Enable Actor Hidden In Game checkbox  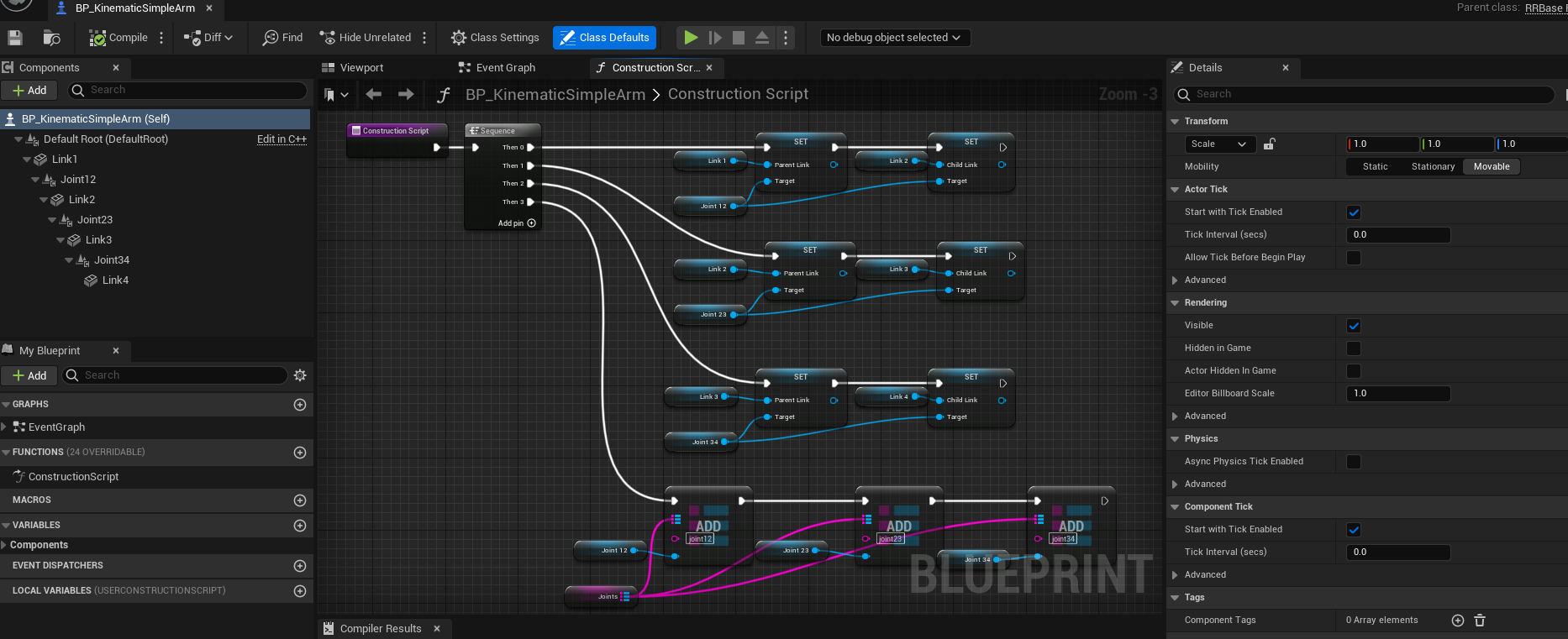(x=1354, y=371)
